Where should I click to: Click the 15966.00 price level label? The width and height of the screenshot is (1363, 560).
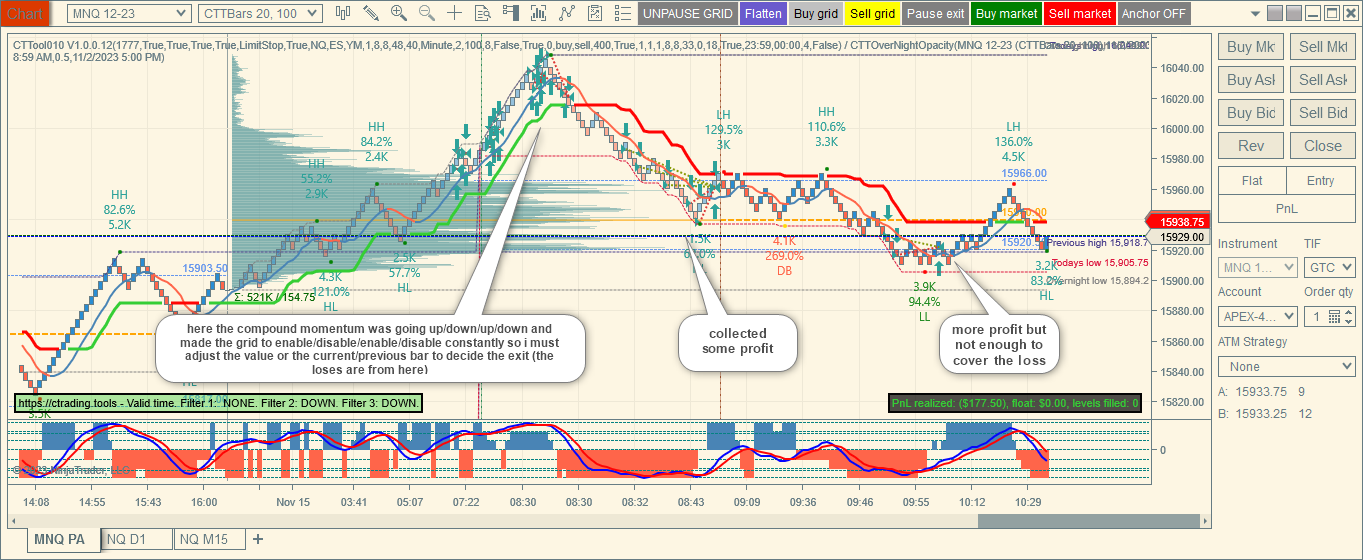pyautogui.click(x=1024, y=173)
